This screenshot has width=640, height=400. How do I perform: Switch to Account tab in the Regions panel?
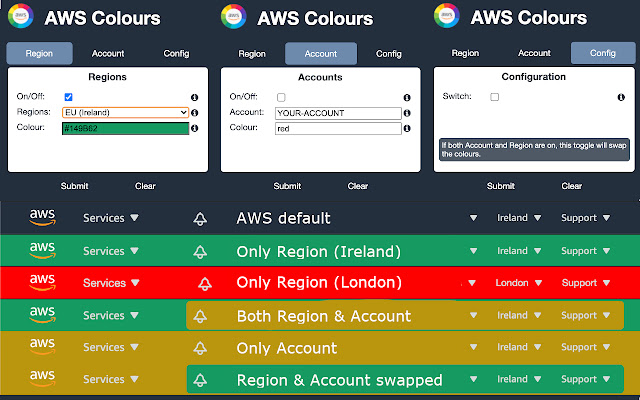(108, 53)
